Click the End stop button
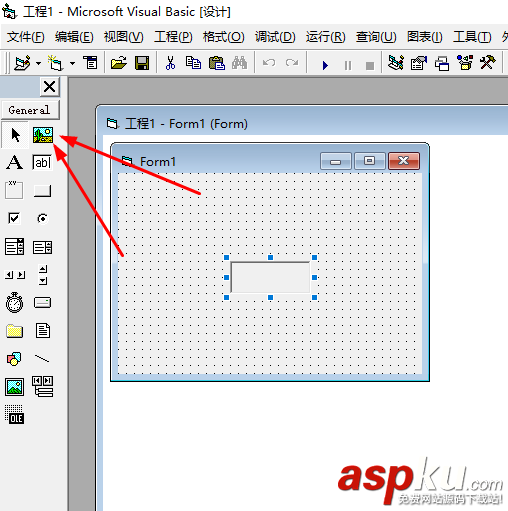The image size is (508, 511). point(370,66)
